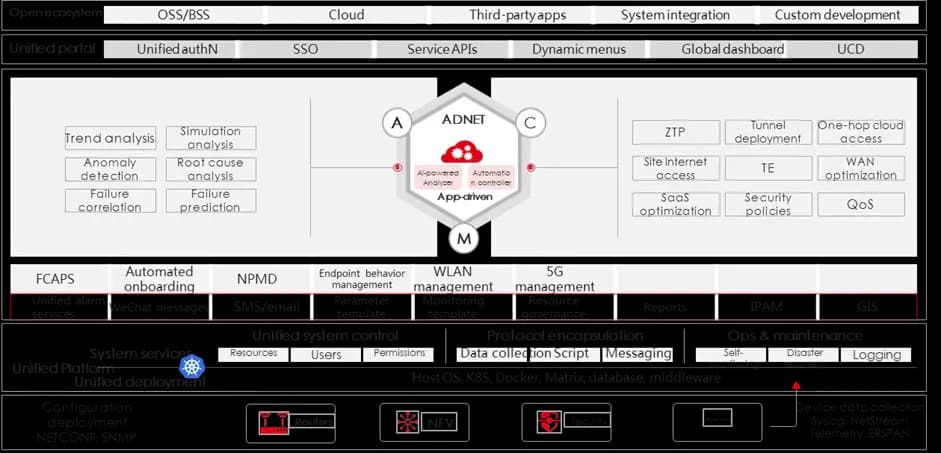The height and width of the screenshot is (453, 941).
Task: Click the Cloud box in Open ecosystem
Action: [x=346, y=15]
